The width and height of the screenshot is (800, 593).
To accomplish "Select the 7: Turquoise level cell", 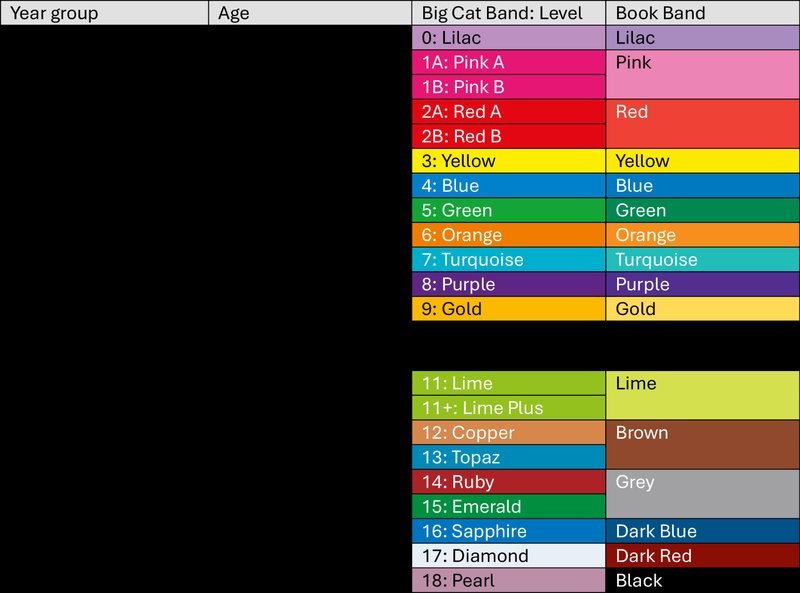I will (x=509, y=259).
